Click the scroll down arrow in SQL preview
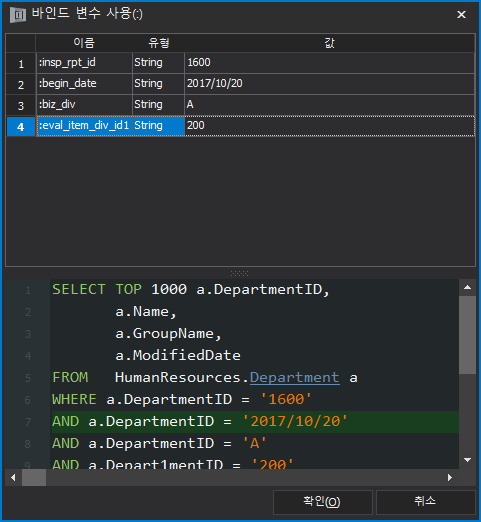The image size is (481, 522). point(467,460)
